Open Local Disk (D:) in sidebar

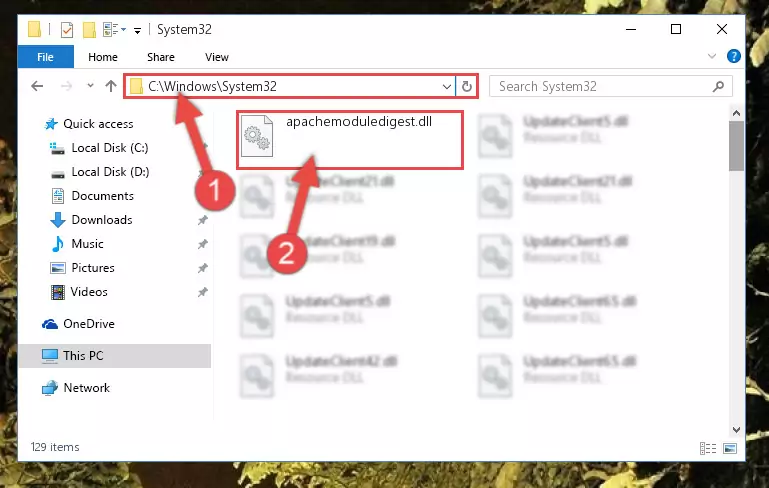[110, 172]
